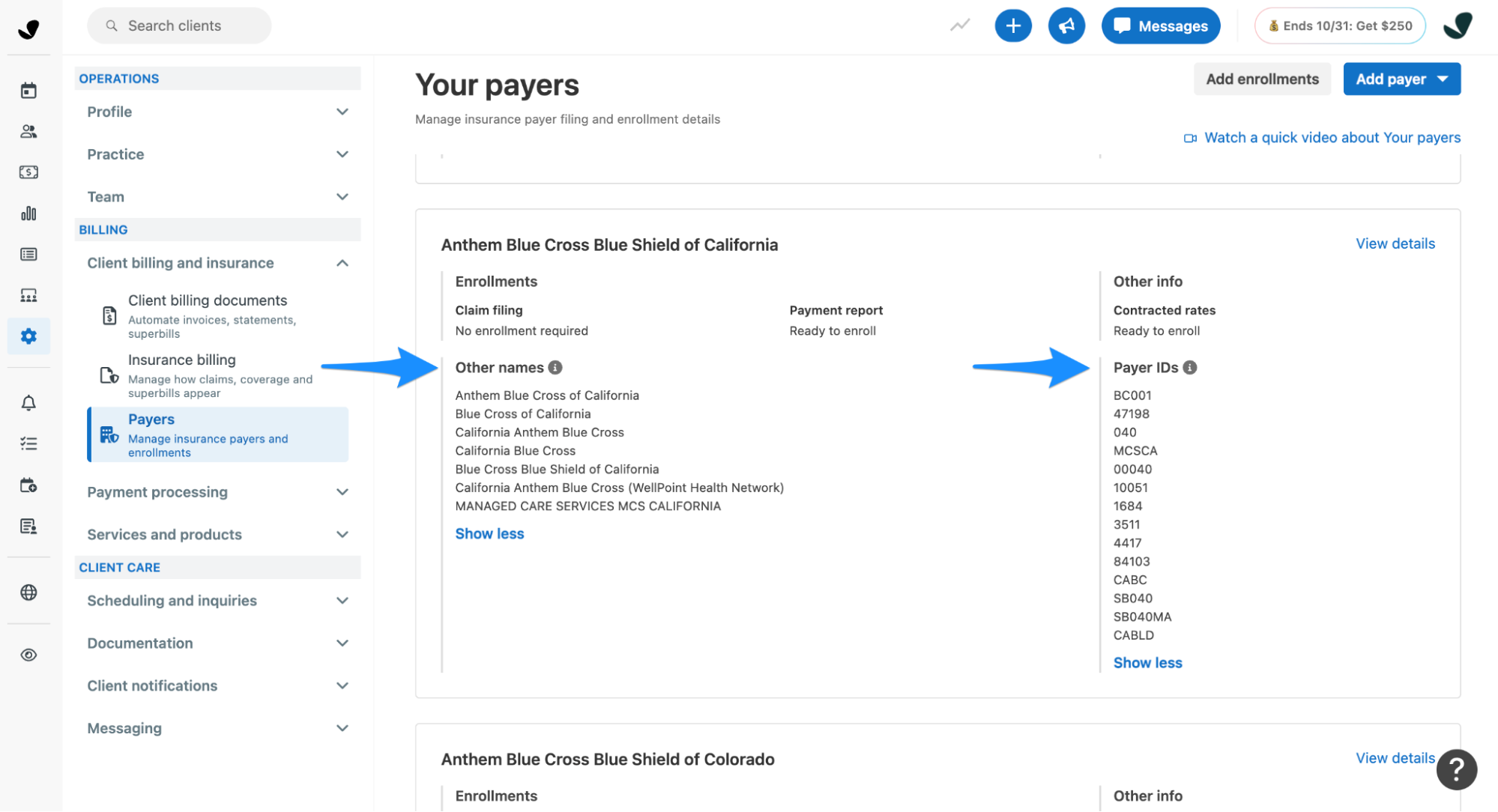Collapse Client billing and insurance section
The width and height of the screenshot is (1498, 812).
[x=217, y=263]
